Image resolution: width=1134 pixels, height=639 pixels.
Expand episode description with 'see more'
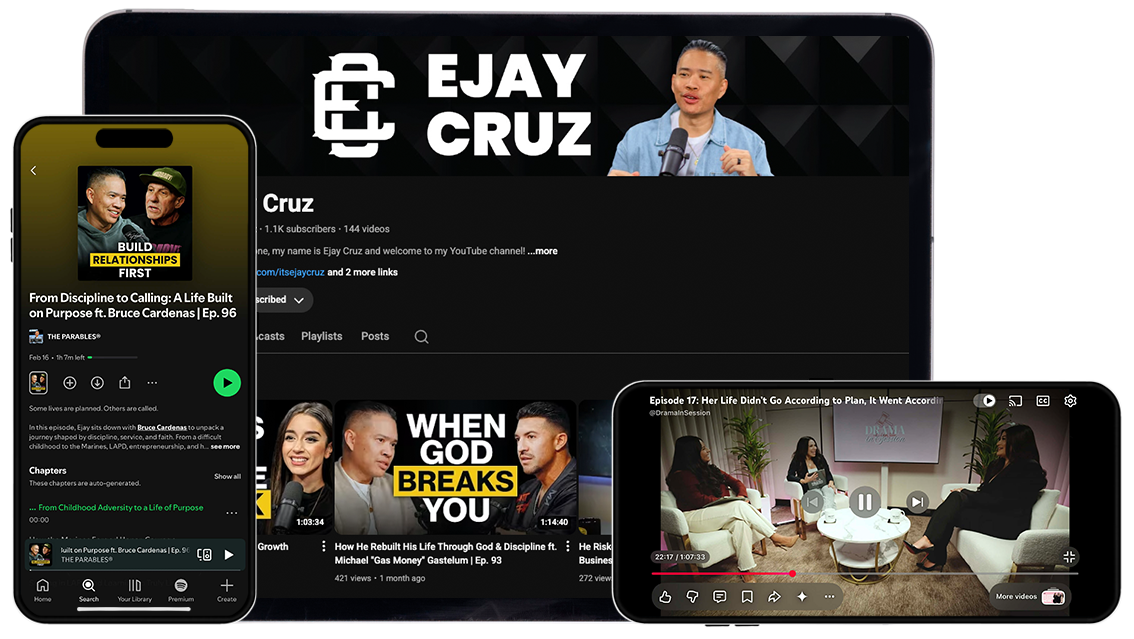pos(225,447)
